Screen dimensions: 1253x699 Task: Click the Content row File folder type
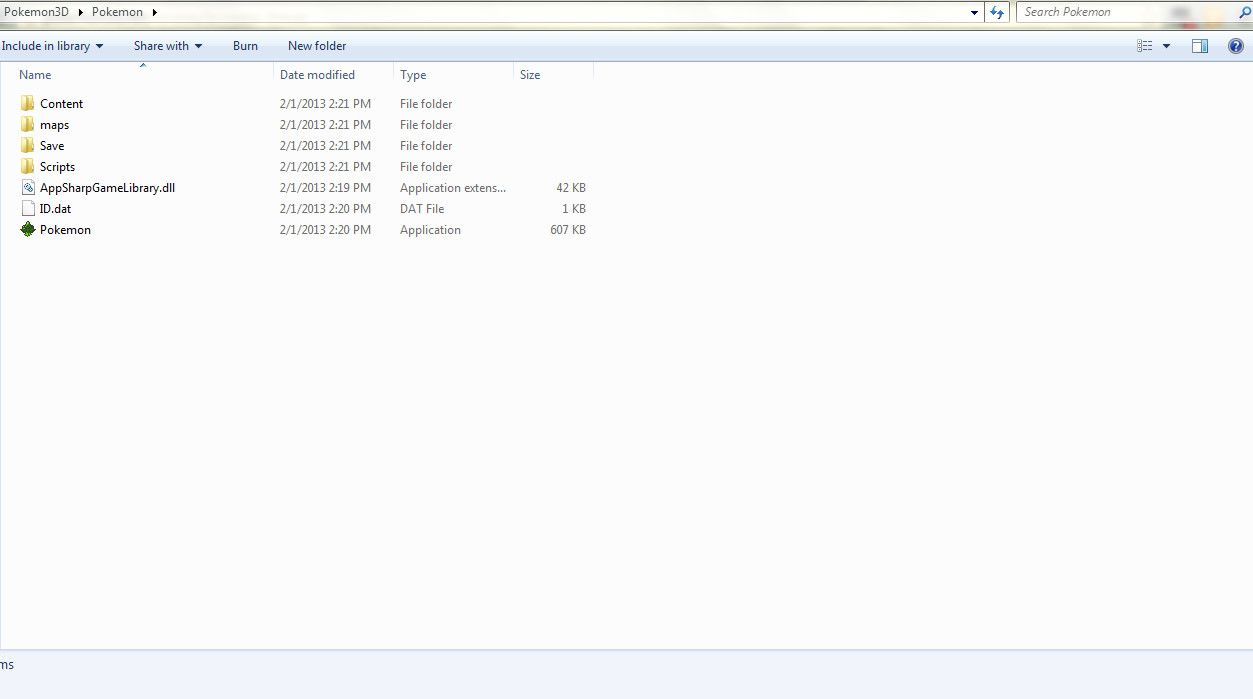(x=426, y=104)
